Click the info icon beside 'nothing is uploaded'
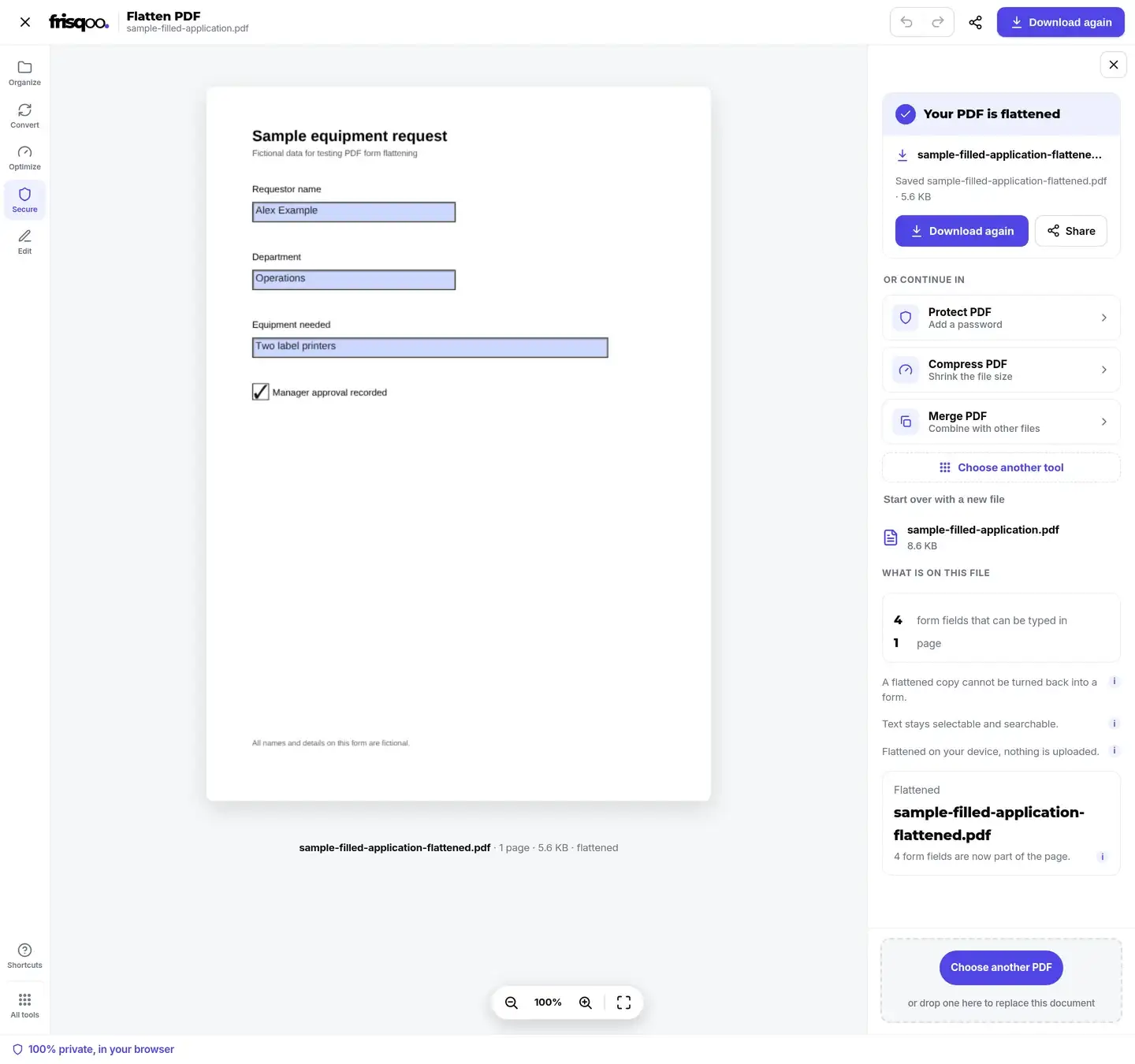1135x1064 pixels. coord(1115,750)
